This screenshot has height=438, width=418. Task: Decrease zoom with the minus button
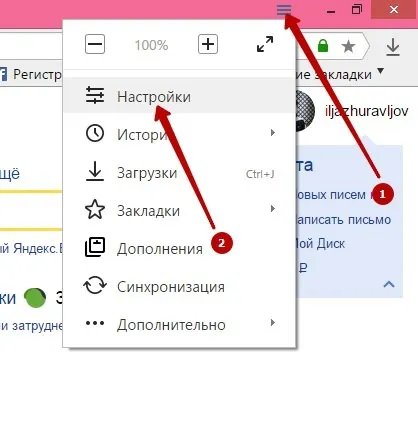click(x=95, y=44)
